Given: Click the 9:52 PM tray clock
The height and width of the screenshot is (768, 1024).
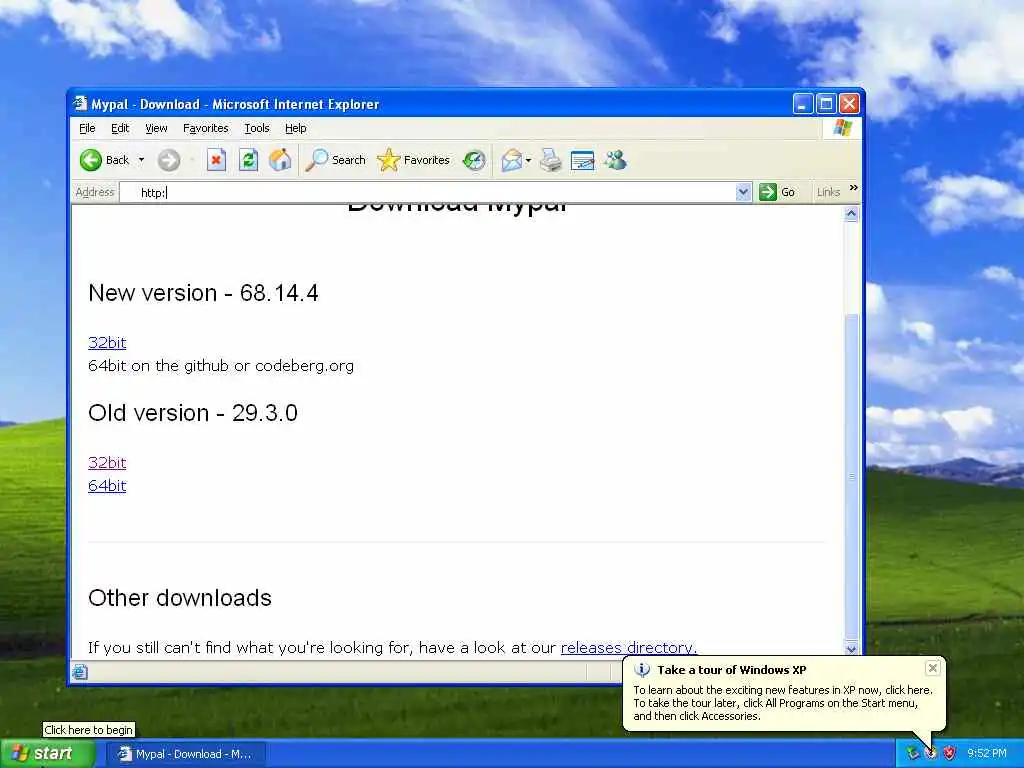Looking at the screenshot, I should tap(987, 754).
